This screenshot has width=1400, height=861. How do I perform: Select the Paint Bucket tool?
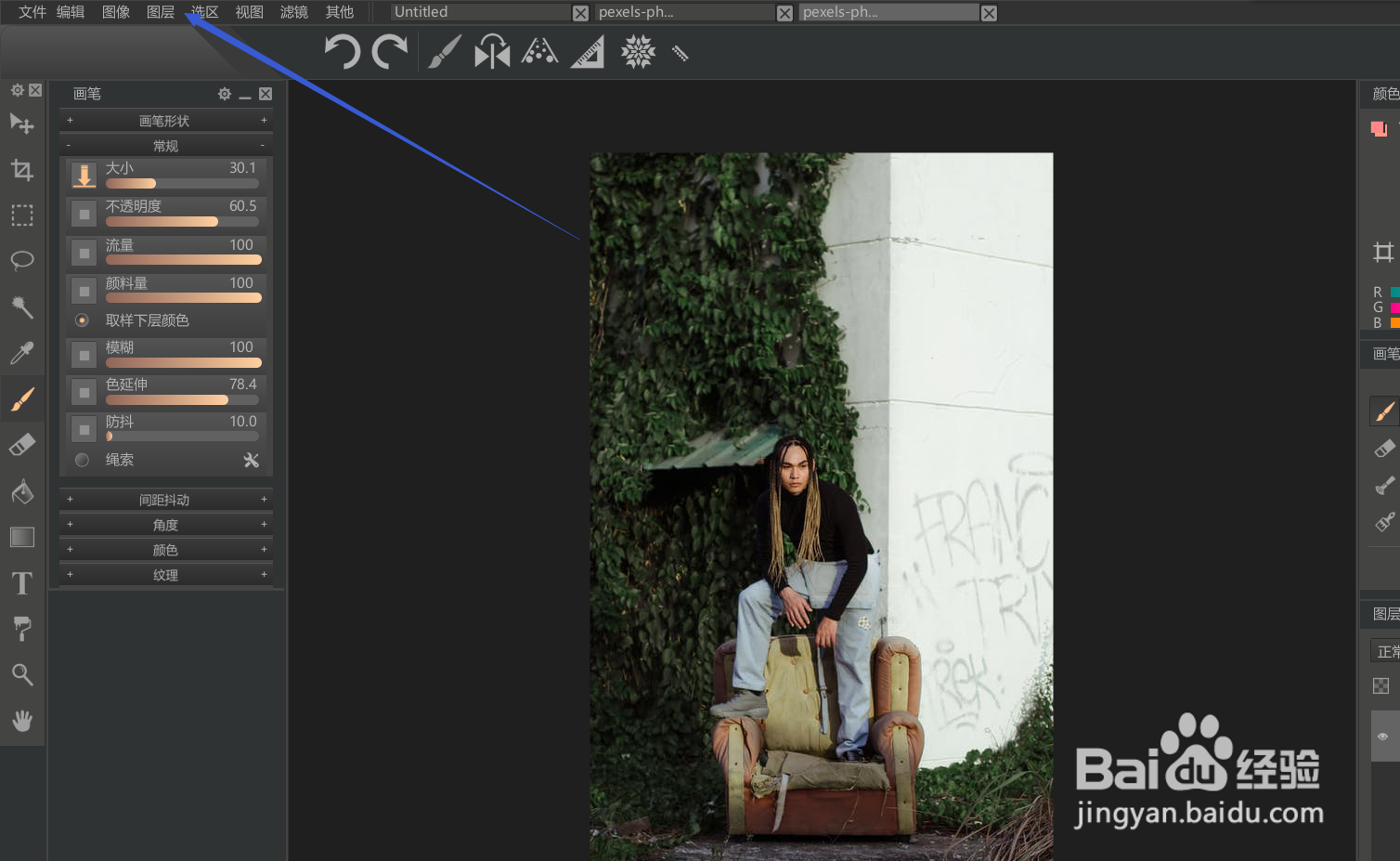pyautogui.click(x=22, y=490)
